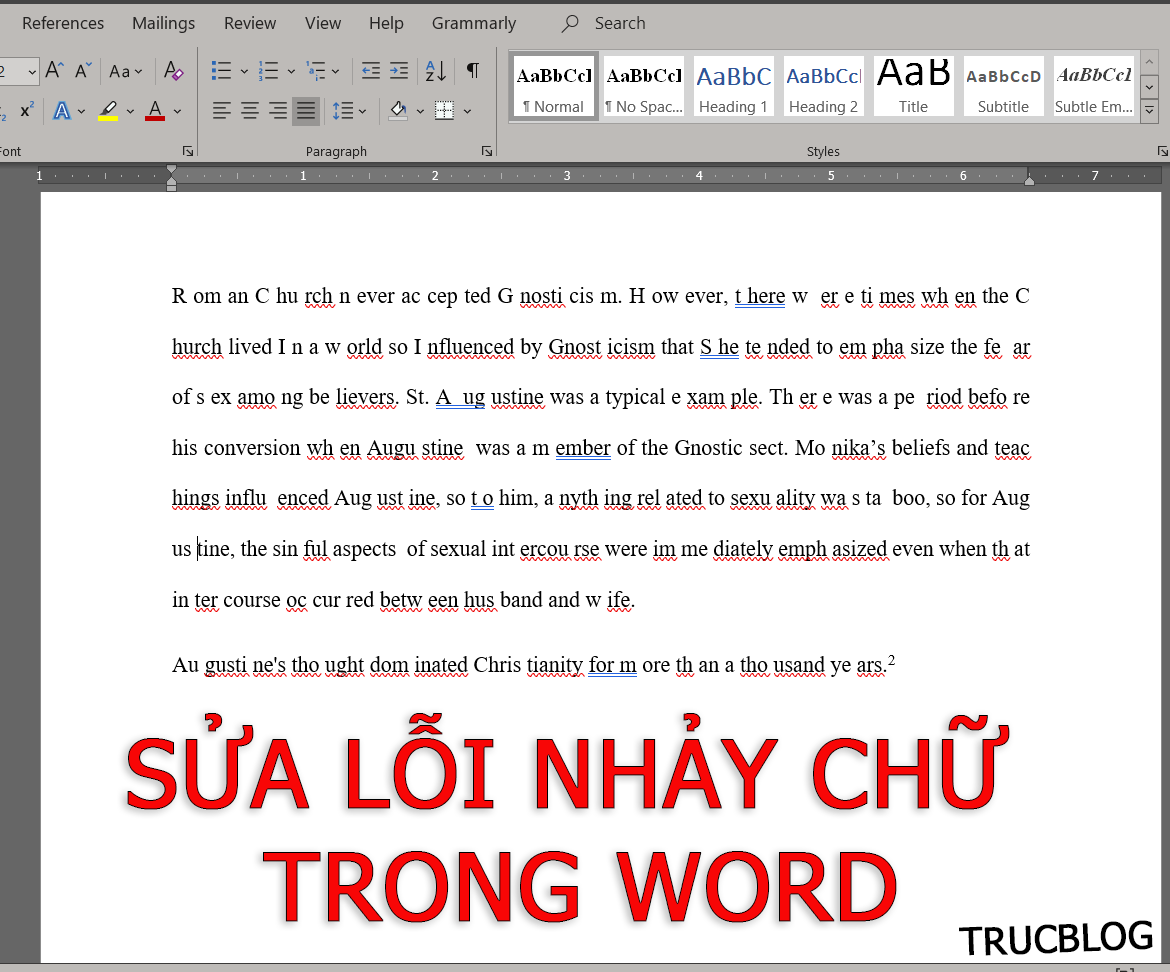Click the Search box

point(620,23)
